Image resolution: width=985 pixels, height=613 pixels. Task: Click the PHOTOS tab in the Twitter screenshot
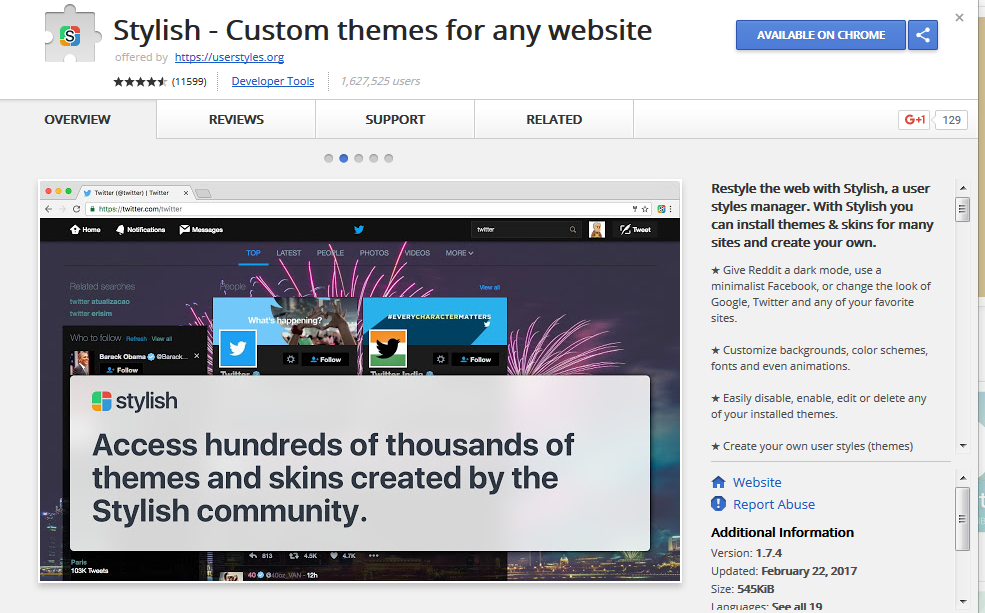click(374, 252)
